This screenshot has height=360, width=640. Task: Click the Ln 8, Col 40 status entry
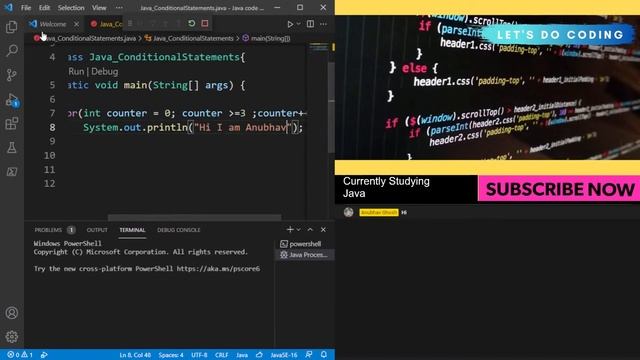(135, 355)
